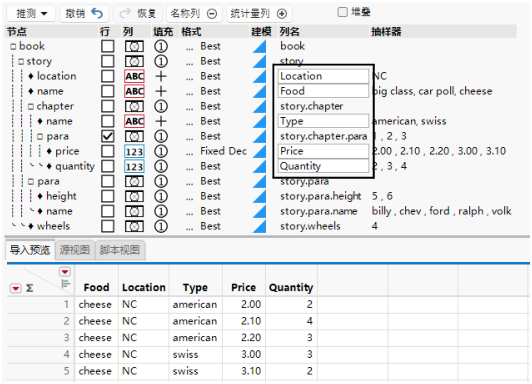532x384 pixels.
Task: Click the blue modeling type icon for book
Action: pos(260,46)
